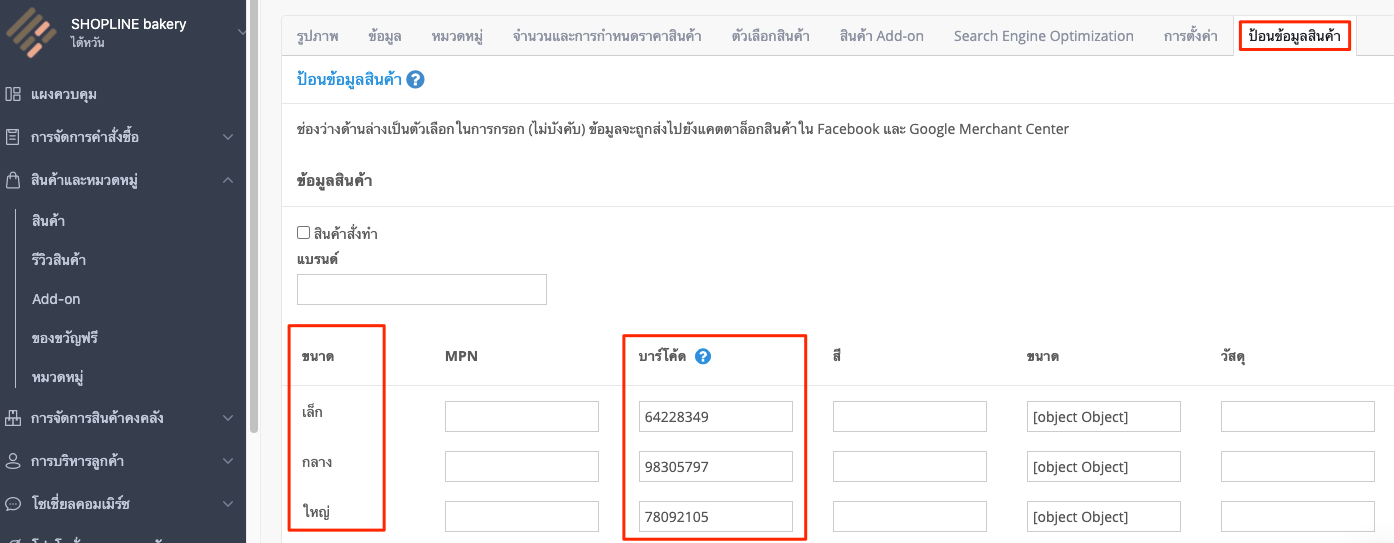The image size is (1394, 543).
Task: Collapse the สินค้าและหมวดหมู่ menu chevron
Action: click(x=228, y=180)
